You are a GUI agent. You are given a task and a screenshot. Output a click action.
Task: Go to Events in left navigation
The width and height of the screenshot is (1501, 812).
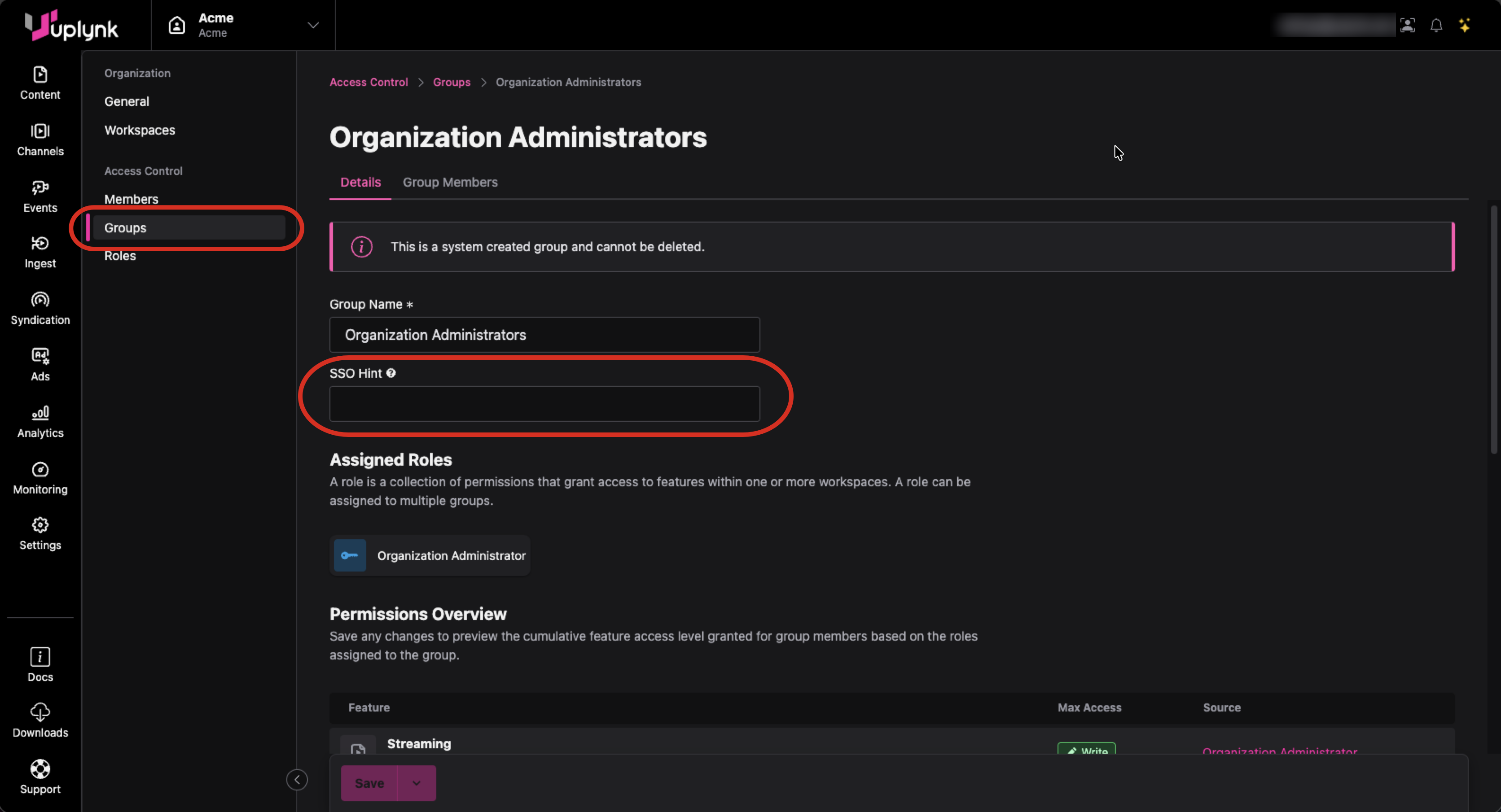(x=39, y=196)
